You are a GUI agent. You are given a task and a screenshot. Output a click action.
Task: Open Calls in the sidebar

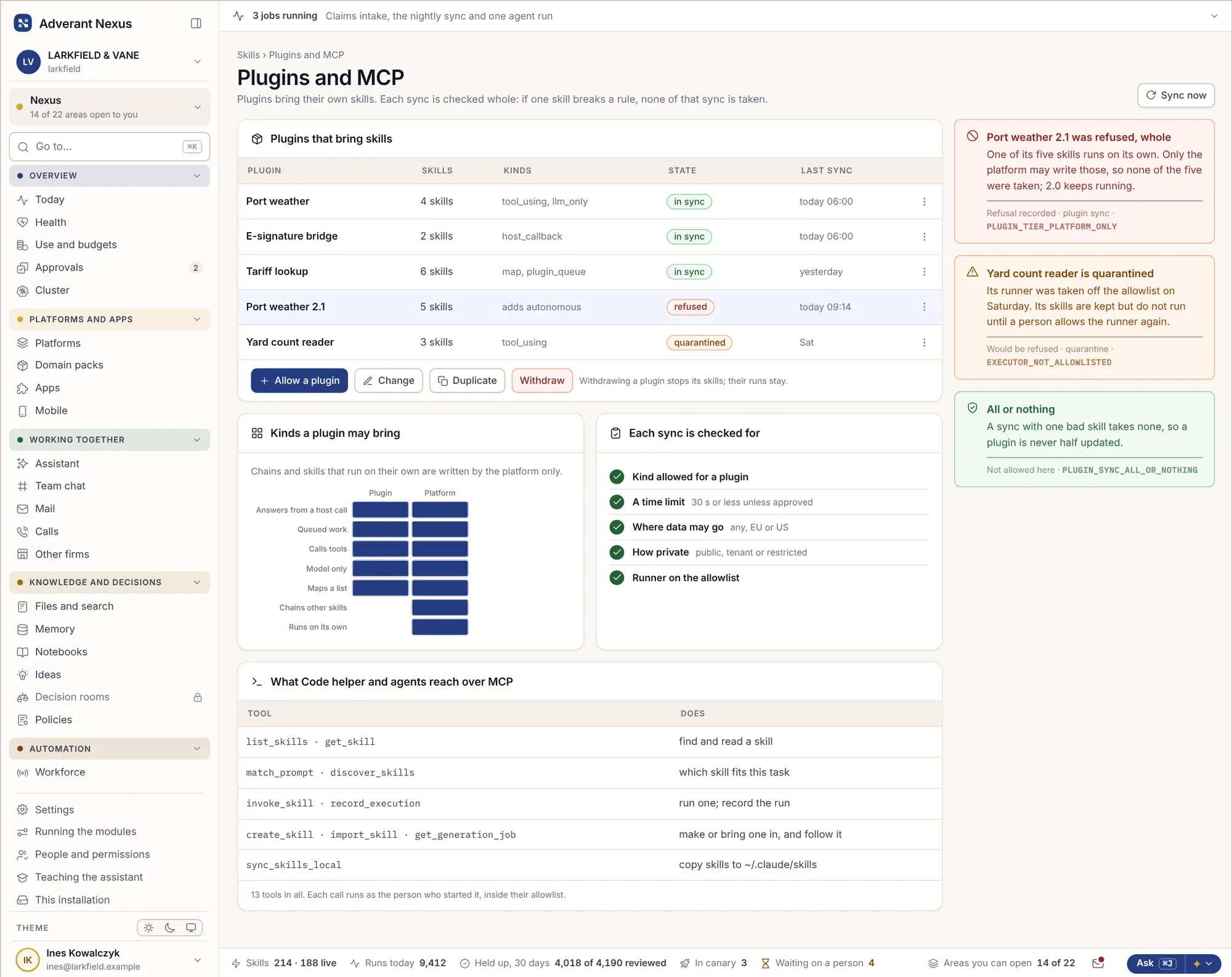click(x=110, y=532)
